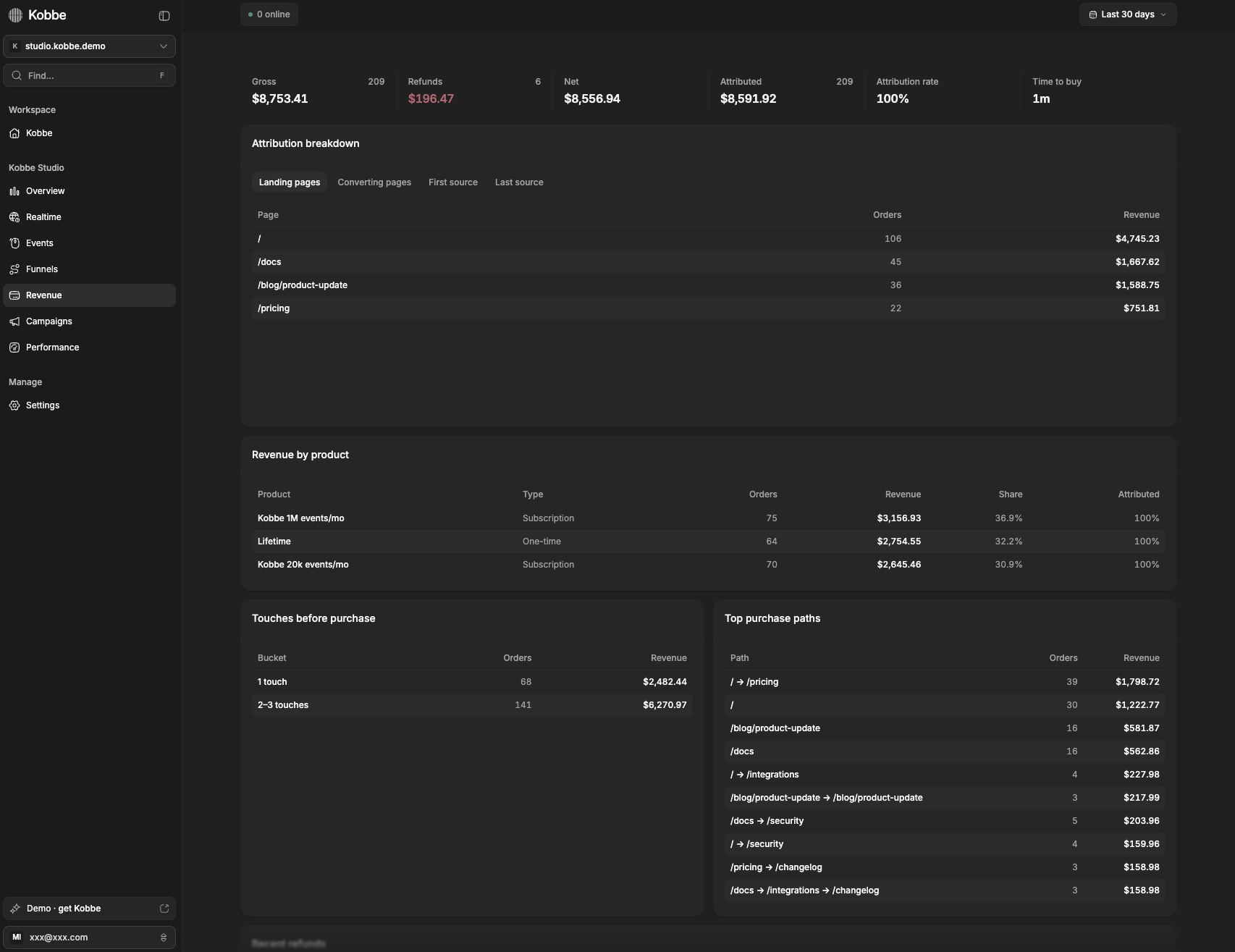Screen dimensions: 1235x952
Task: Click the Refunds $196.47 amount
Action: click(431, 98)
